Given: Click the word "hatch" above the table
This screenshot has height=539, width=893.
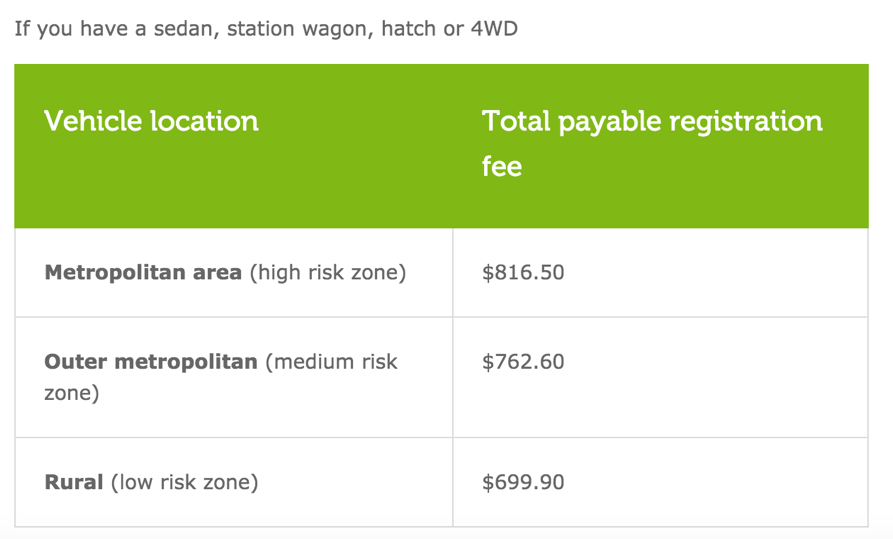Looking at the screenshot, I should [410, 28].
